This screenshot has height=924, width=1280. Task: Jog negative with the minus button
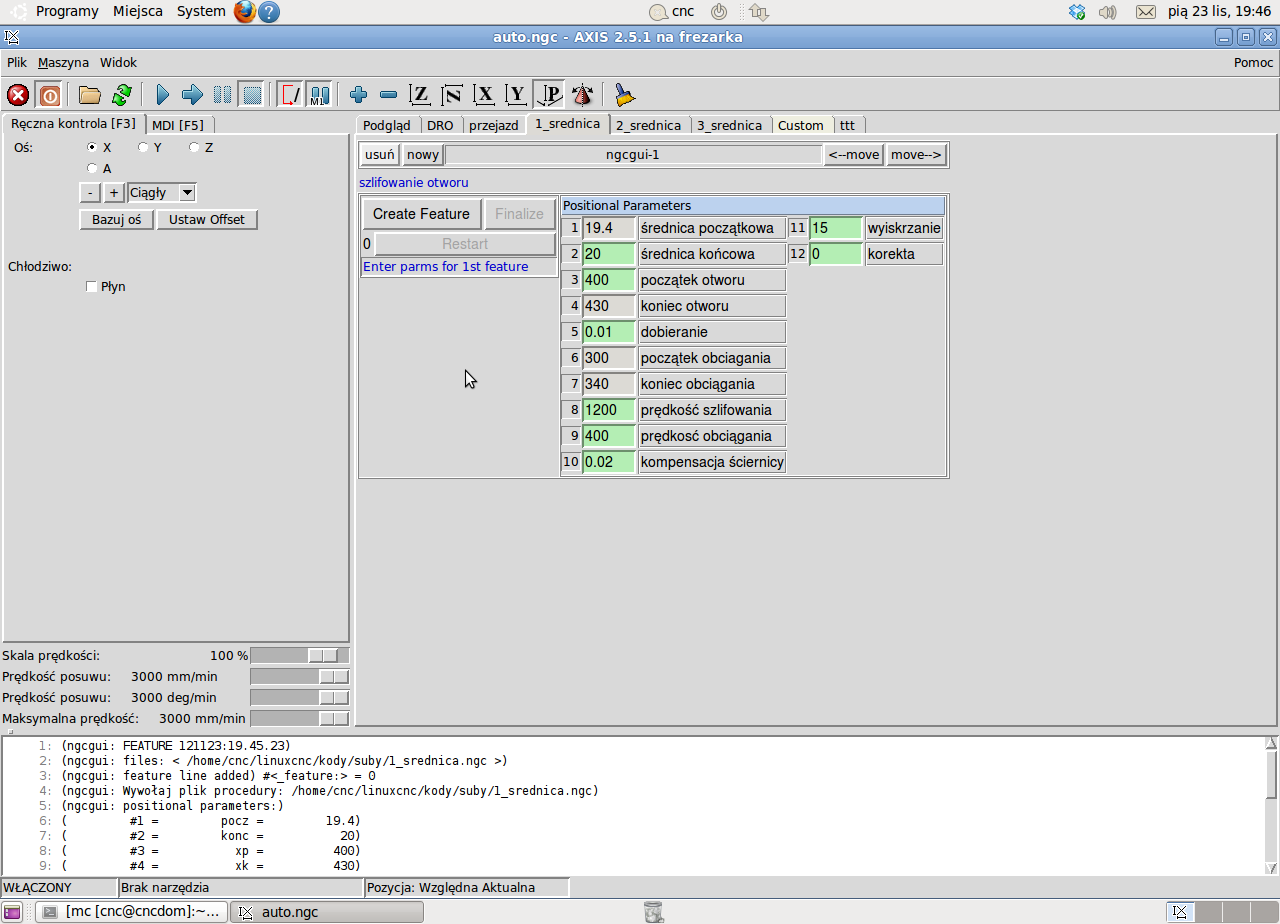[90, 193]
